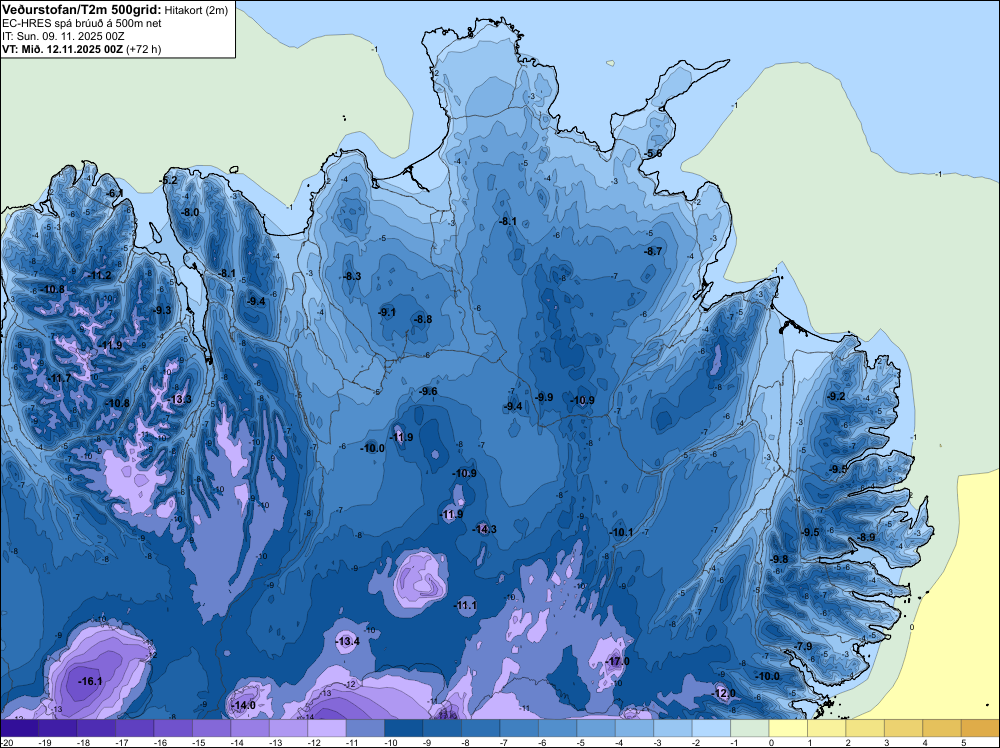Click the pale yellow legend swatch between 0 and 1
Viewport: 1000px width, 748px height.
click(x=788, y=728)
